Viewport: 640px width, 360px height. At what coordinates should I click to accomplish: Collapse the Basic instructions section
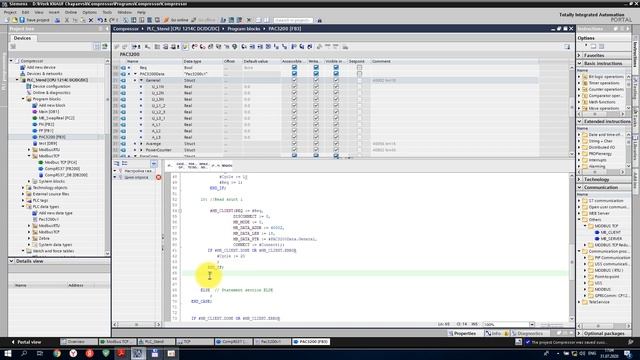point(580,63)
